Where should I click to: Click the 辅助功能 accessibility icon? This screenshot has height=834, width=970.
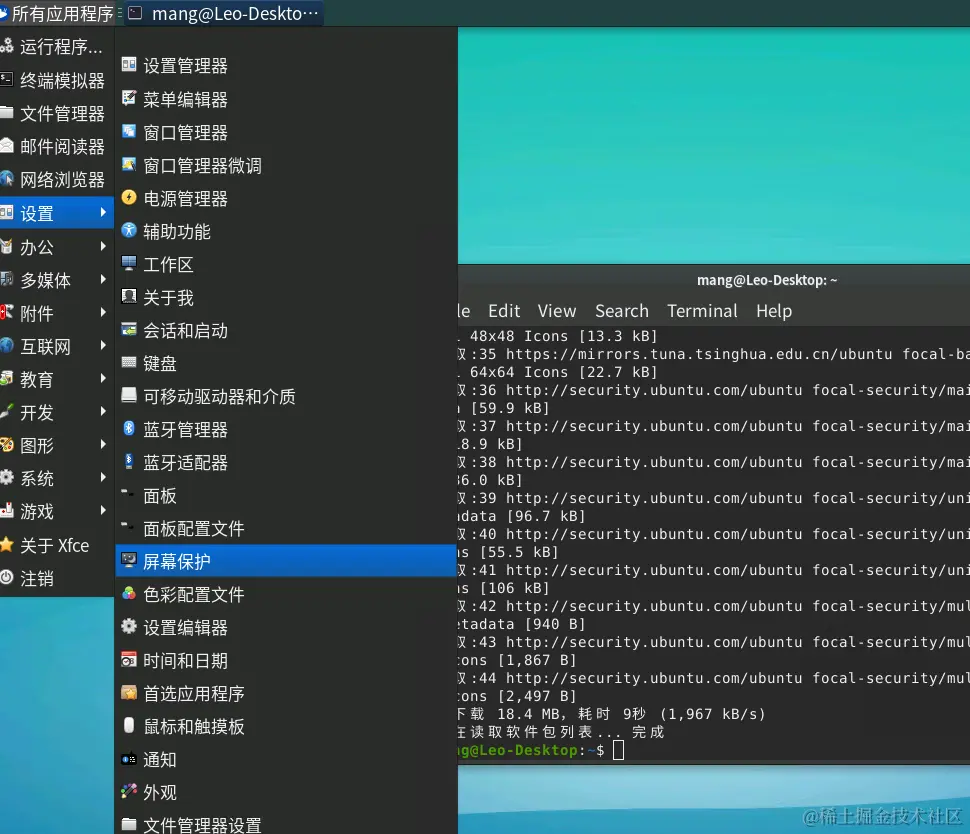(x=129, y=230)
